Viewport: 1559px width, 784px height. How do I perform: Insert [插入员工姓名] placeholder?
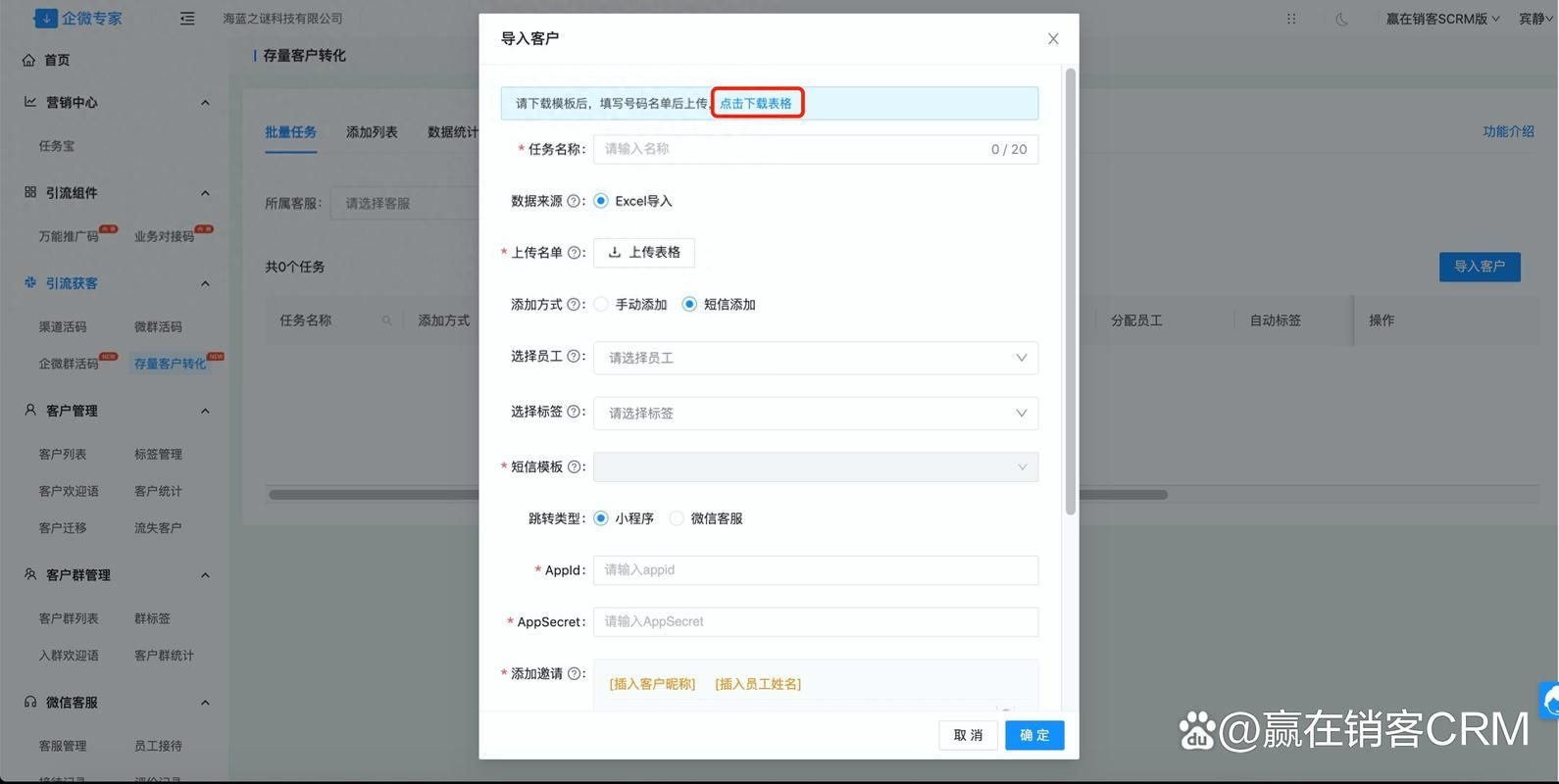tap(758, 684)
